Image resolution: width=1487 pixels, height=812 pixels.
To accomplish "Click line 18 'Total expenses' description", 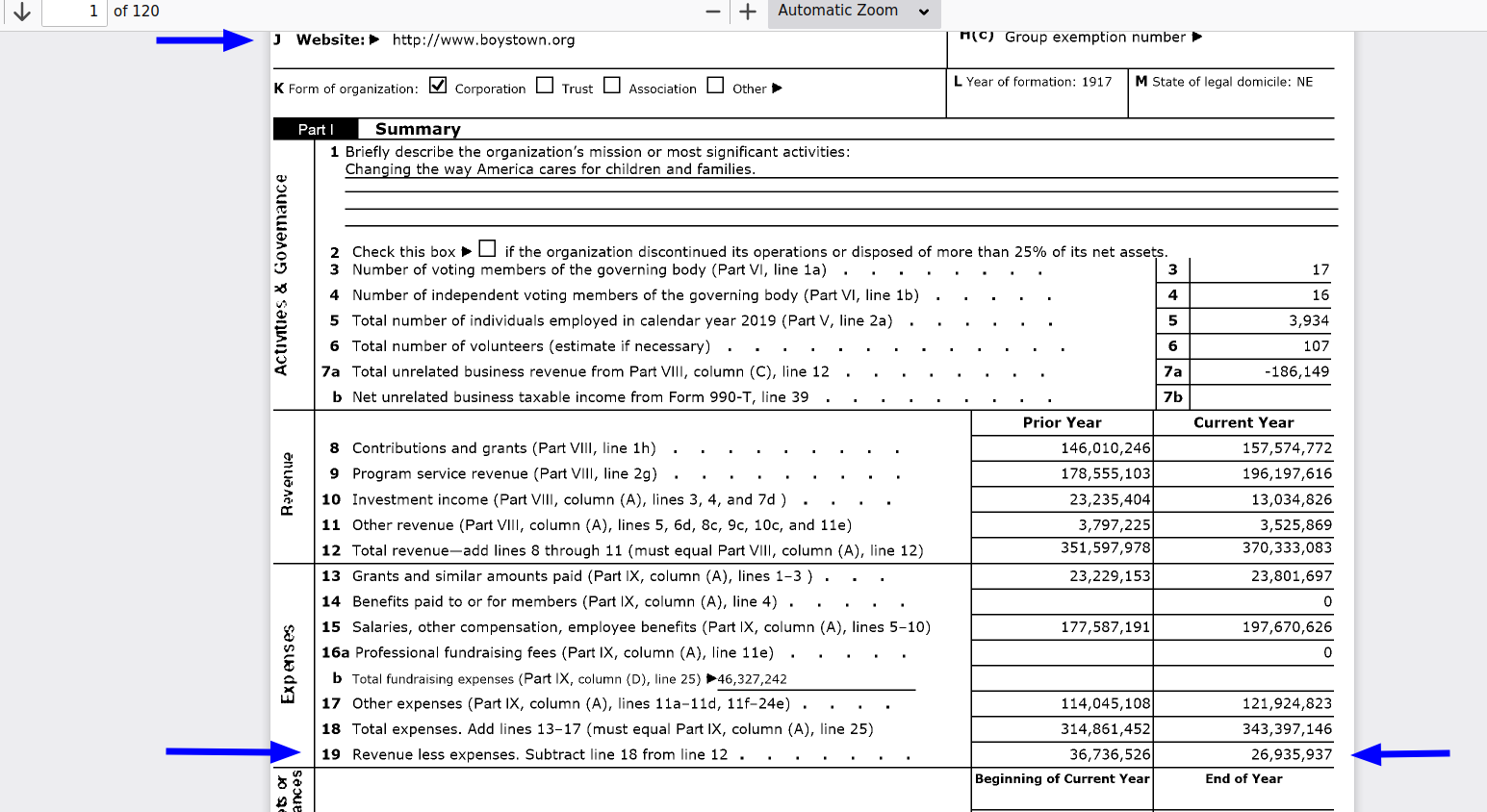I will point(612,729).
